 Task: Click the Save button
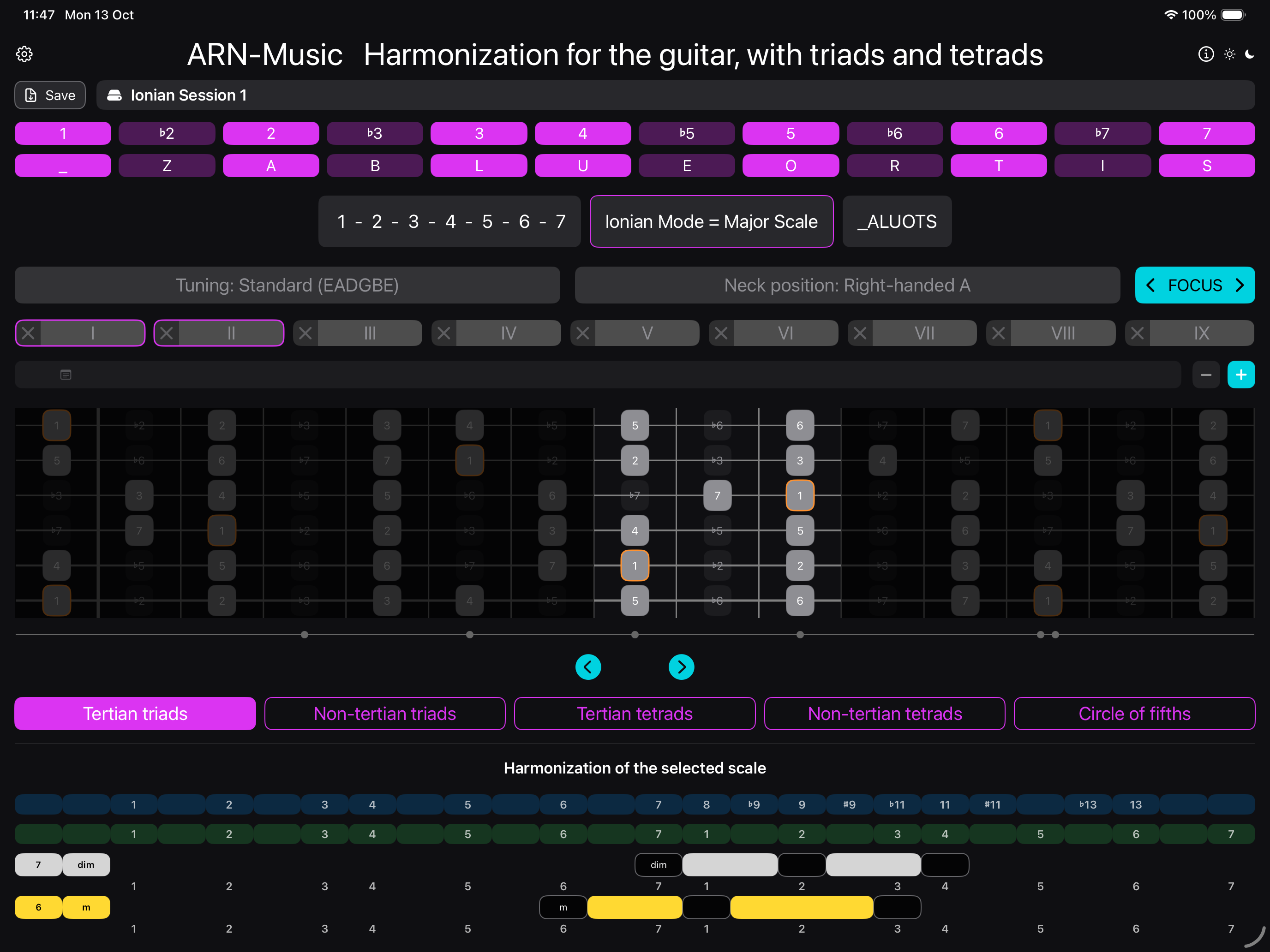(x=50, y=95)
